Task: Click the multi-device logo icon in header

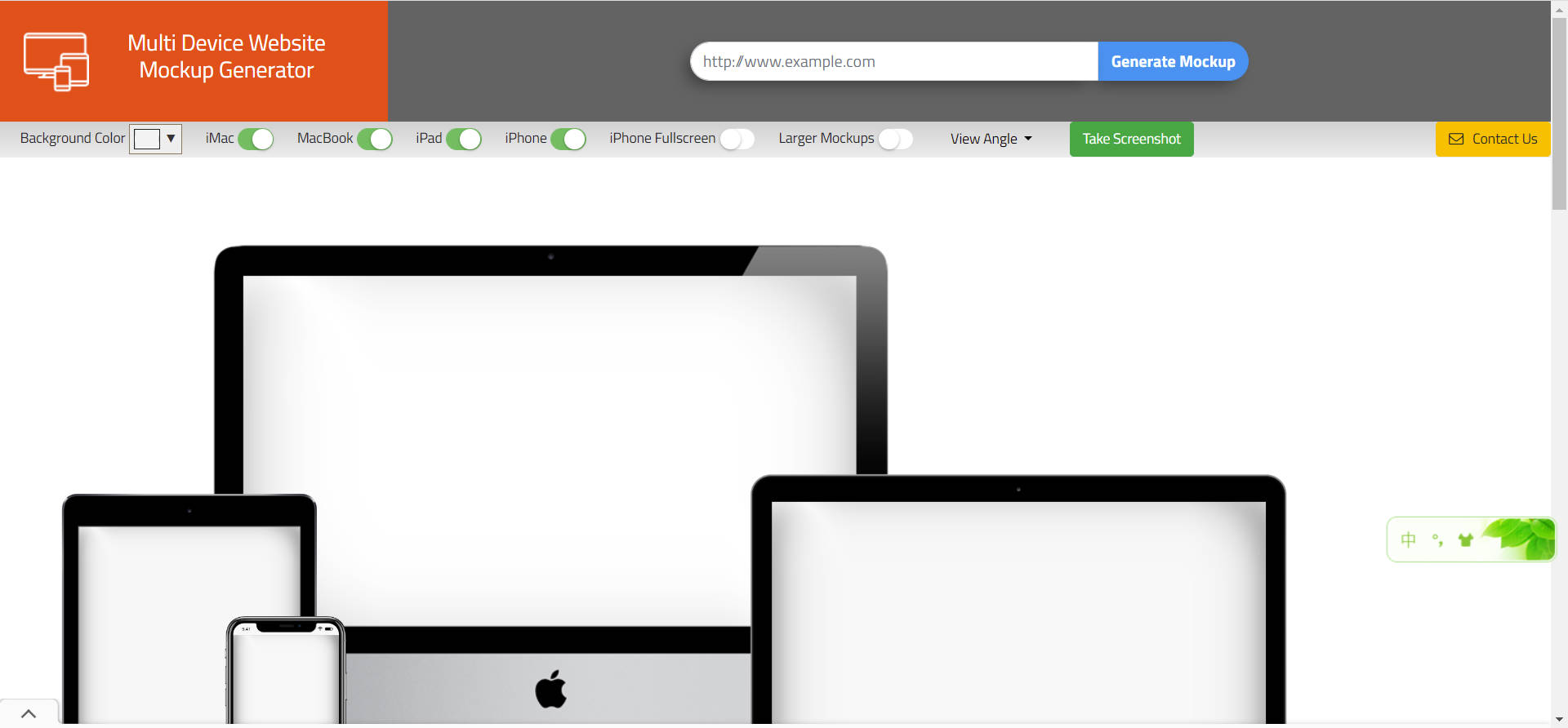Action: 56,61
